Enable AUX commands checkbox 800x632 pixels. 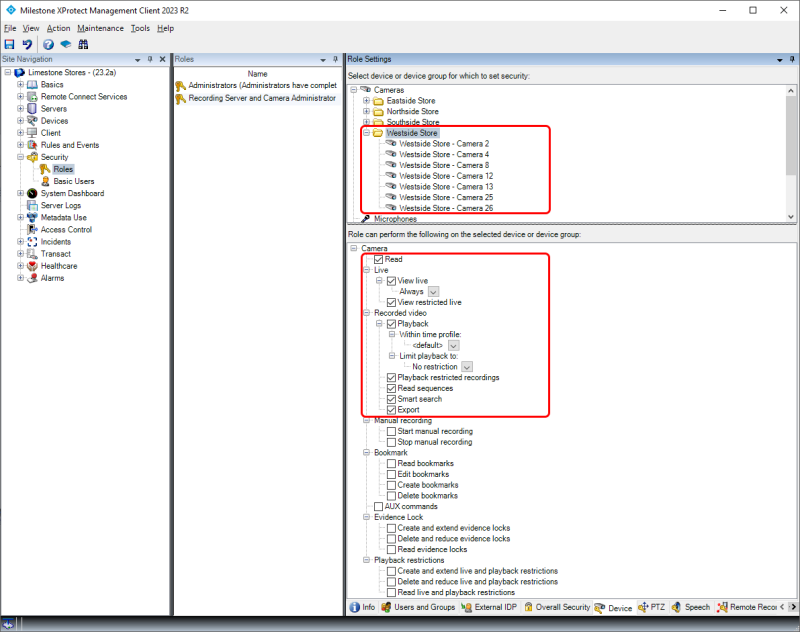tap(379, 507)
